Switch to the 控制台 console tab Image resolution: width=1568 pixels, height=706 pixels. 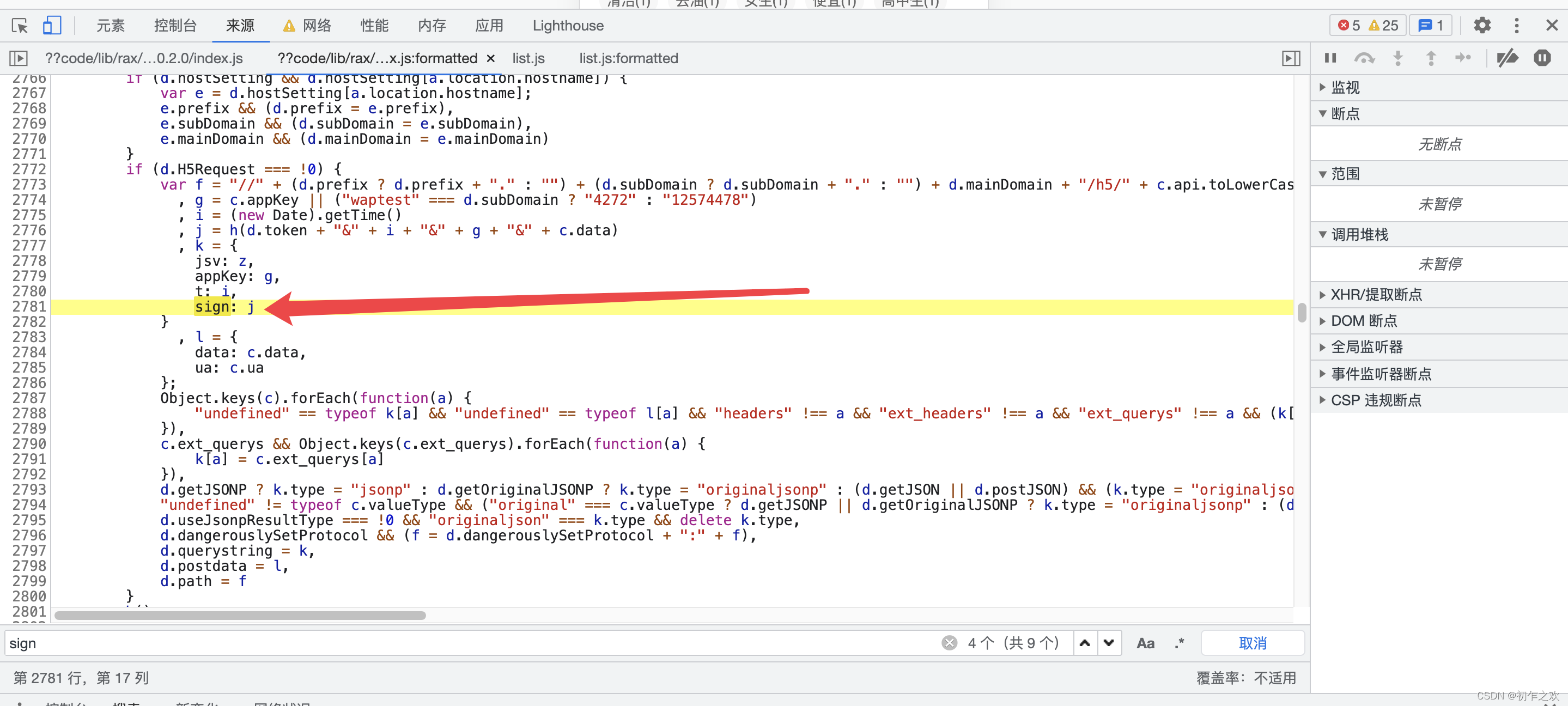click(175, 26)
